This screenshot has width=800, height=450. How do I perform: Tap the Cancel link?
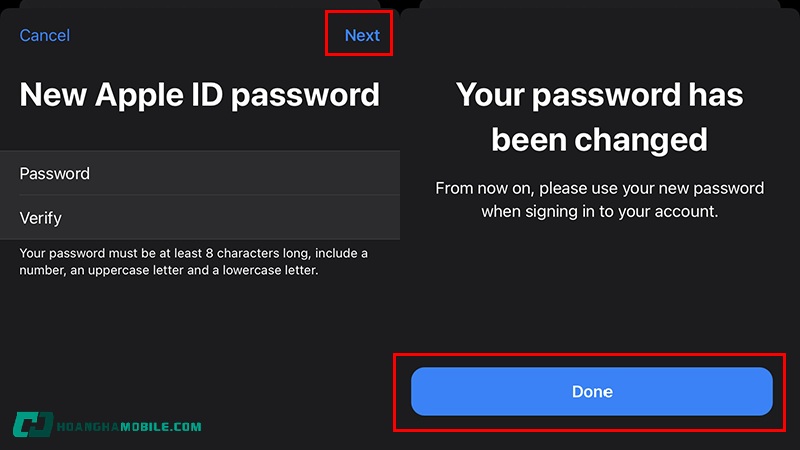(x=45, y=35)
